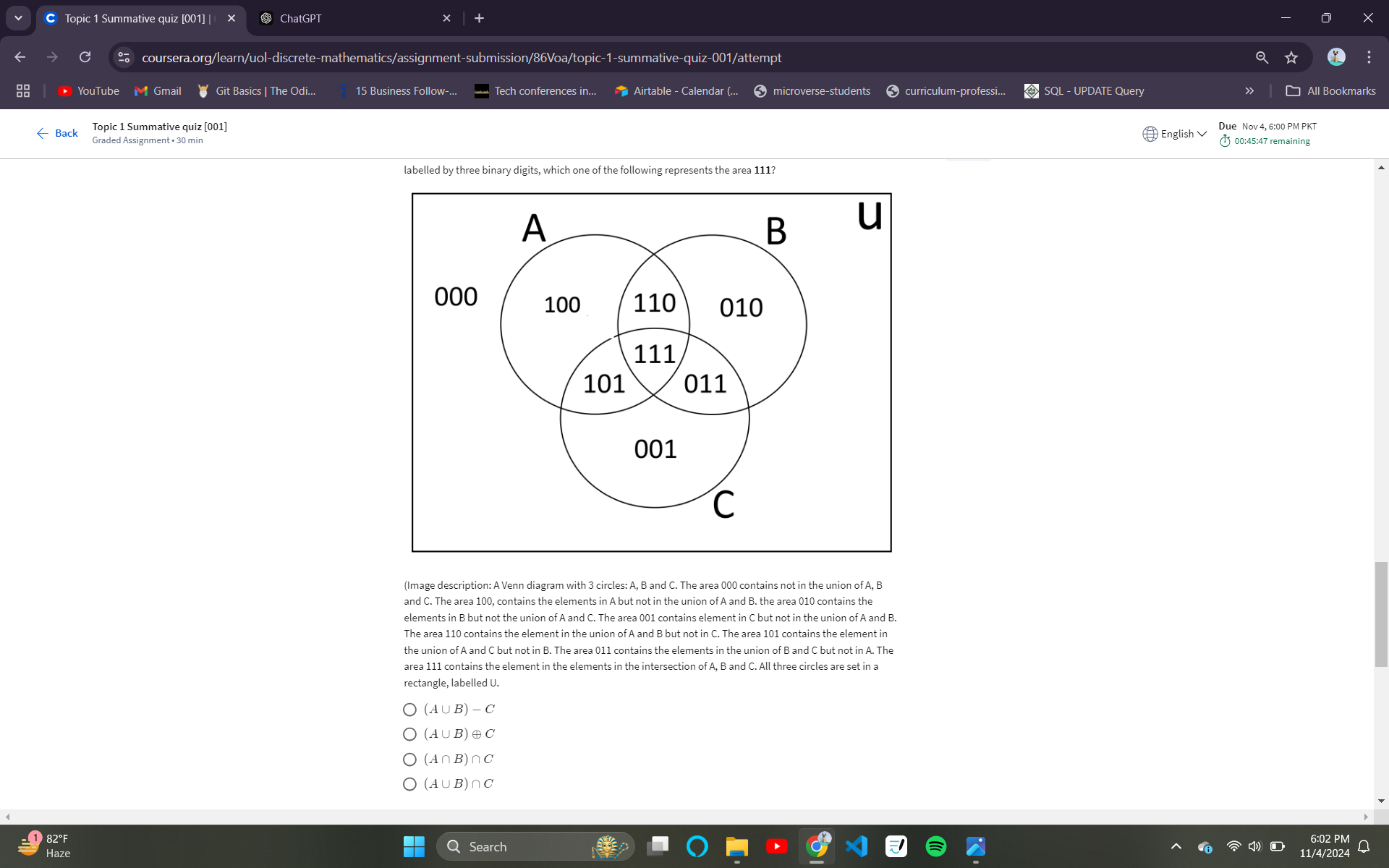1389x868 pixels.
Task: Select the radio button for (A∪B)∩C
Action: tap(409, 783)
